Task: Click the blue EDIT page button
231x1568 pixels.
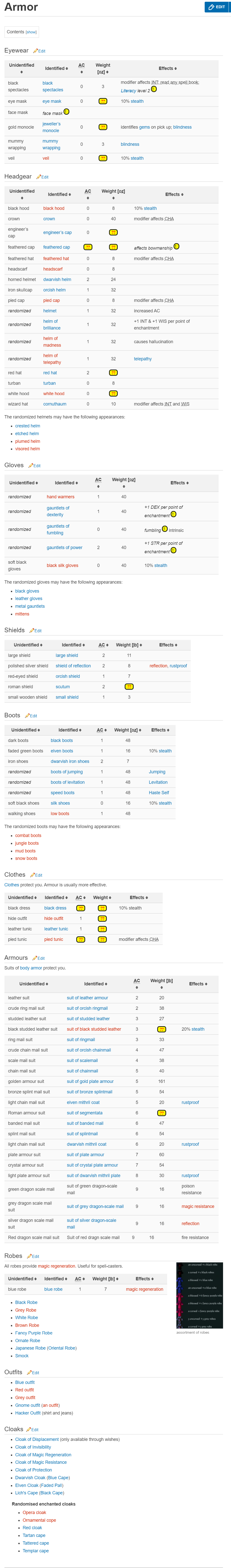Action: [x=216, y=7]
